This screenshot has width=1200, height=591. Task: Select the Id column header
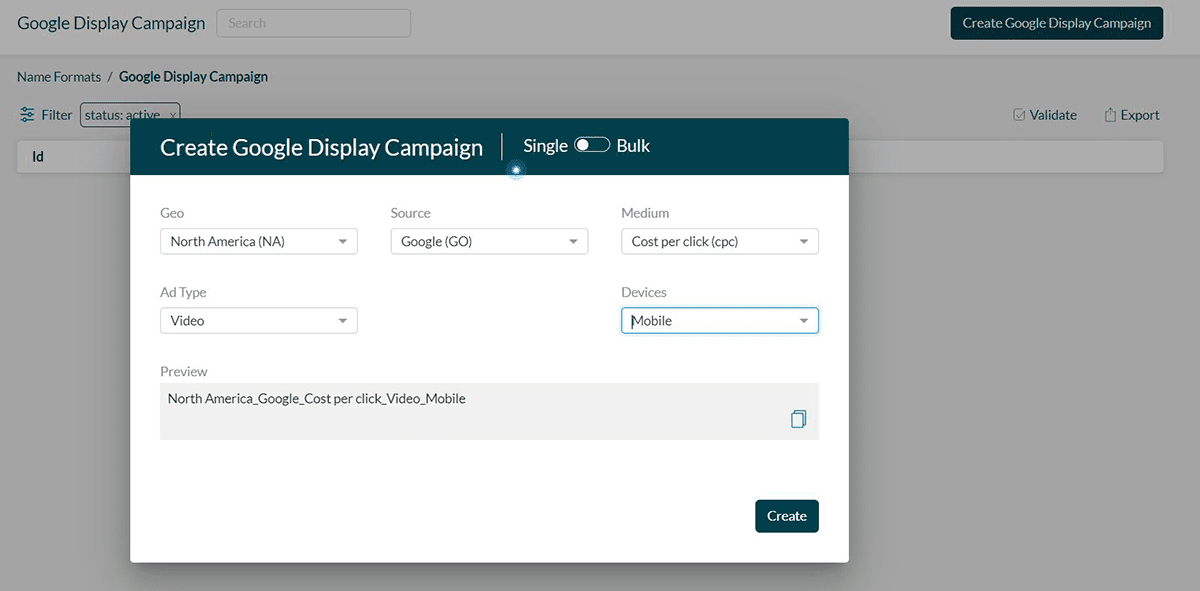click(x=38, y=156)
